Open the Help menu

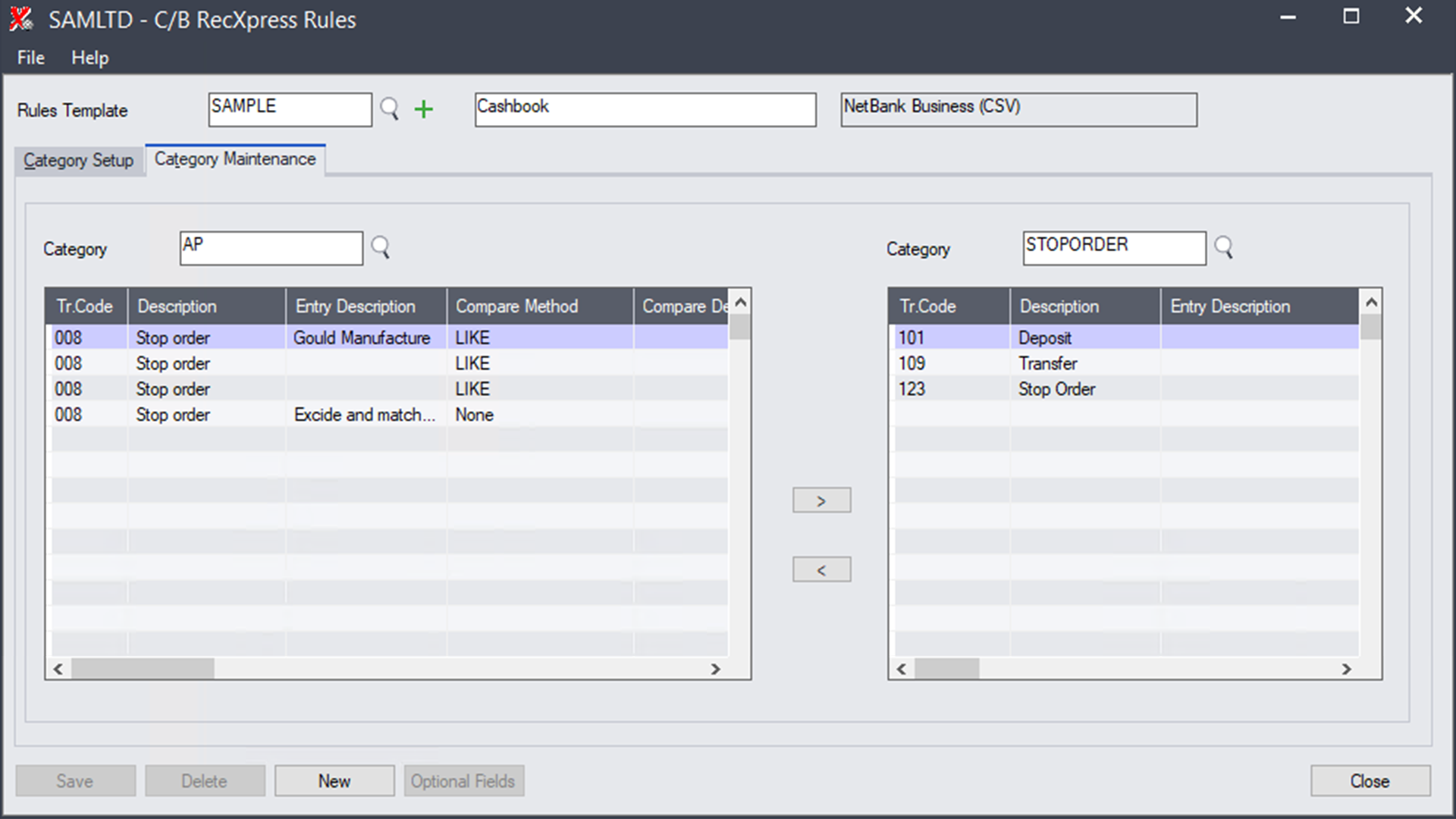point(89,58)
